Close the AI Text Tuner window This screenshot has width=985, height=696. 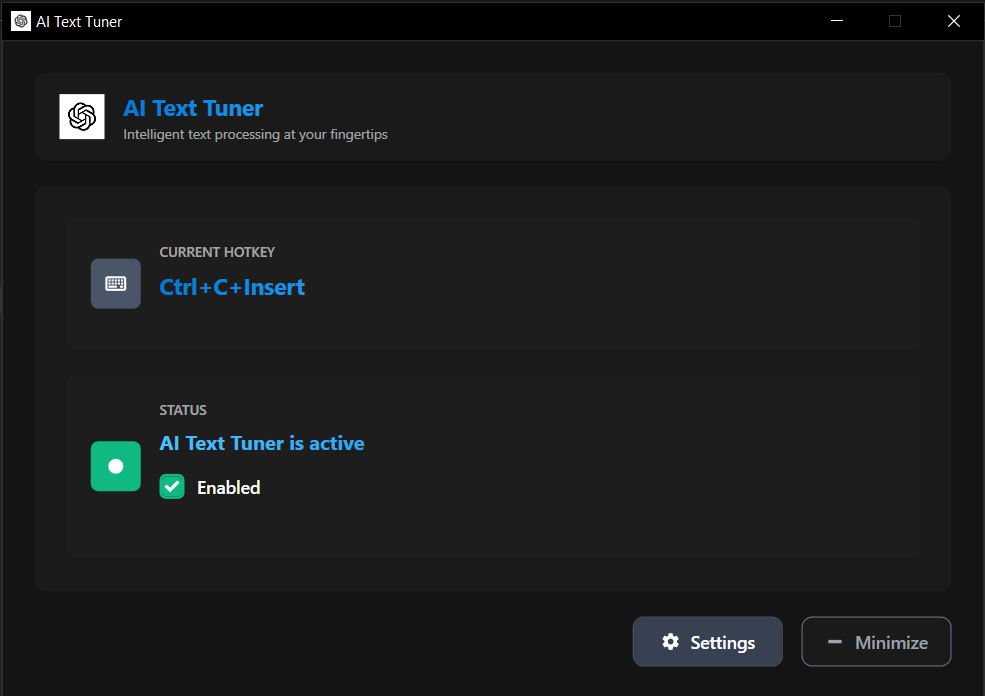pyautogui.click(x=954, y=21)
